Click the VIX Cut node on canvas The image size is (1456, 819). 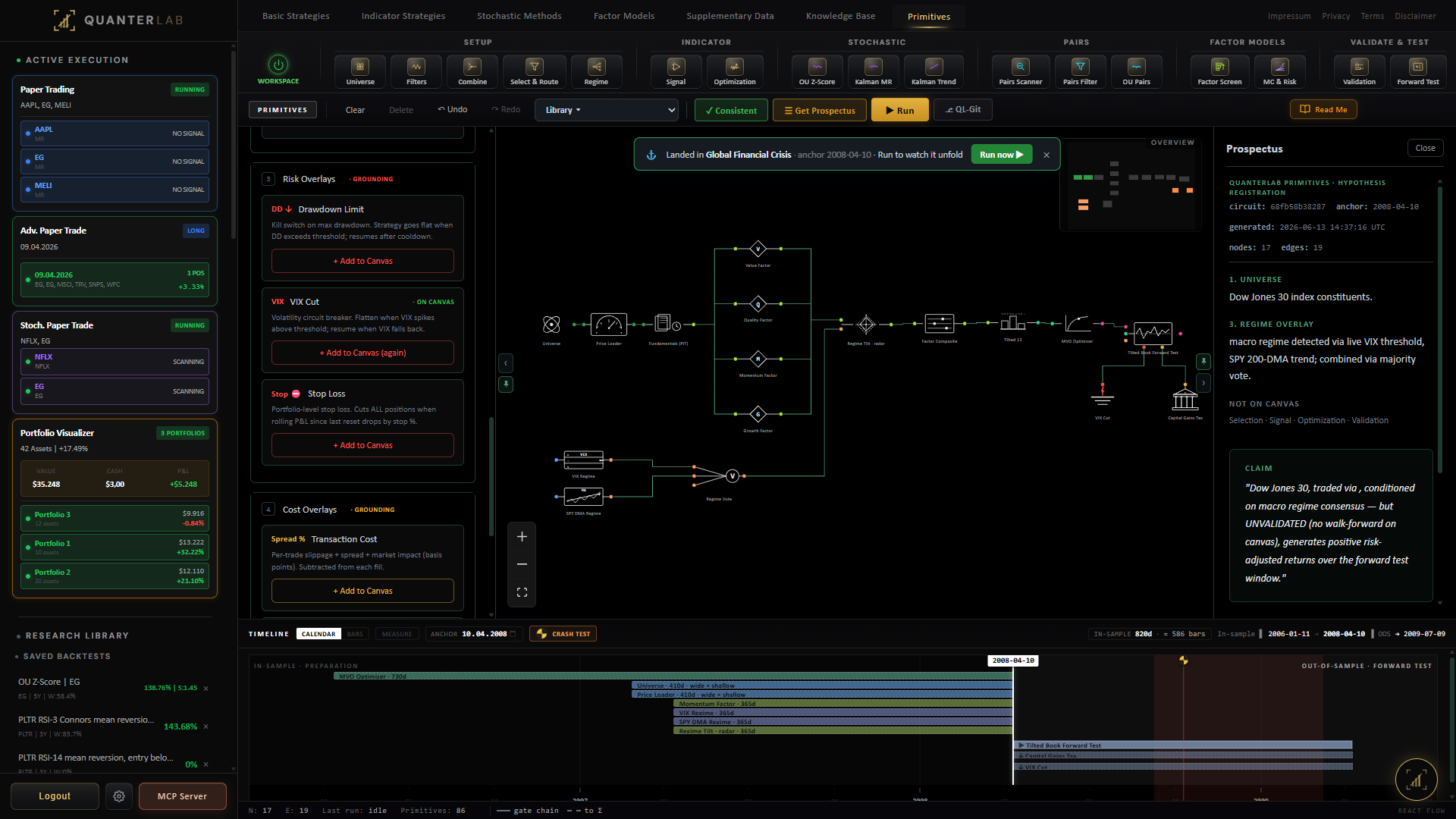(x=1103, y=398)
